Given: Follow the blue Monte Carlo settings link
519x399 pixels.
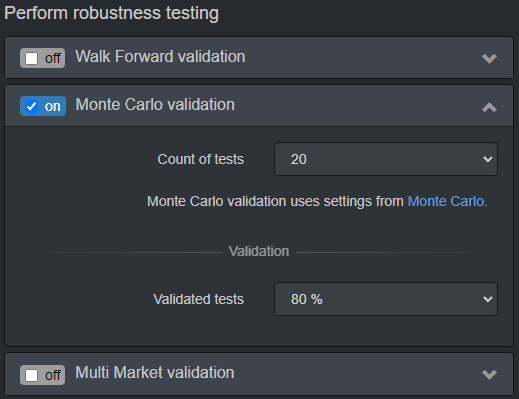Looking at the screenshot, I should pos(447,201).
